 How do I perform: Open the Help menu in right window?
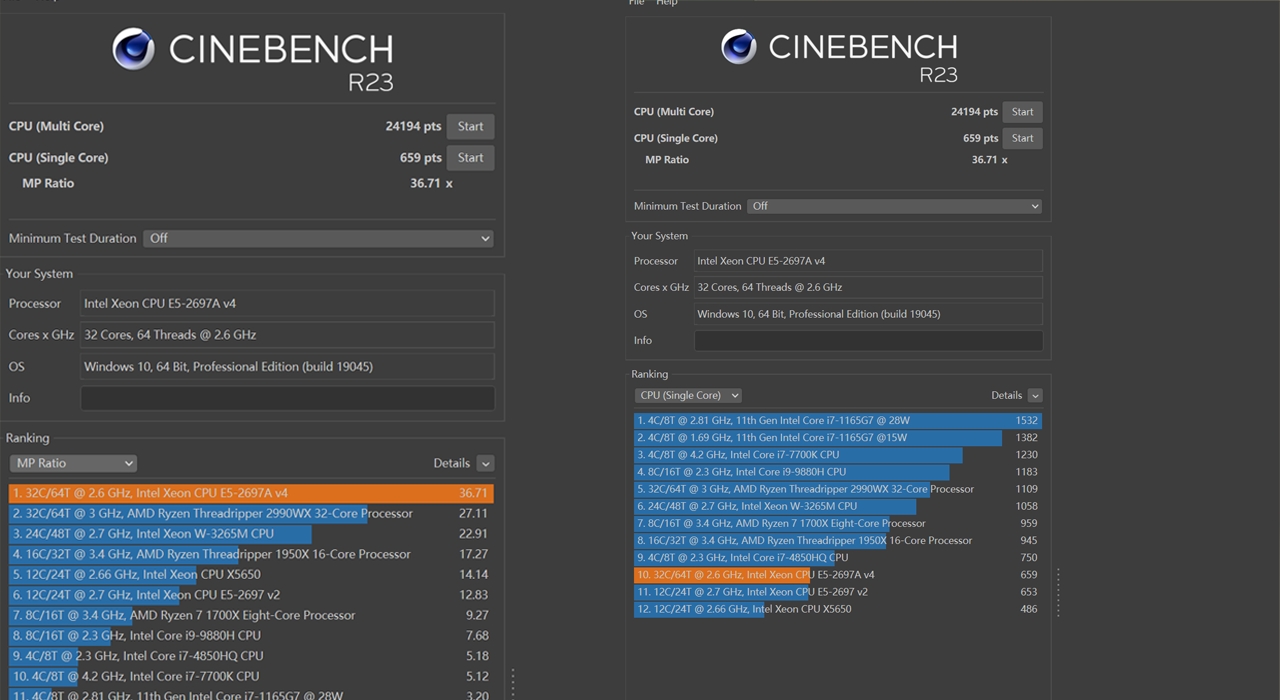click(666, 3)
